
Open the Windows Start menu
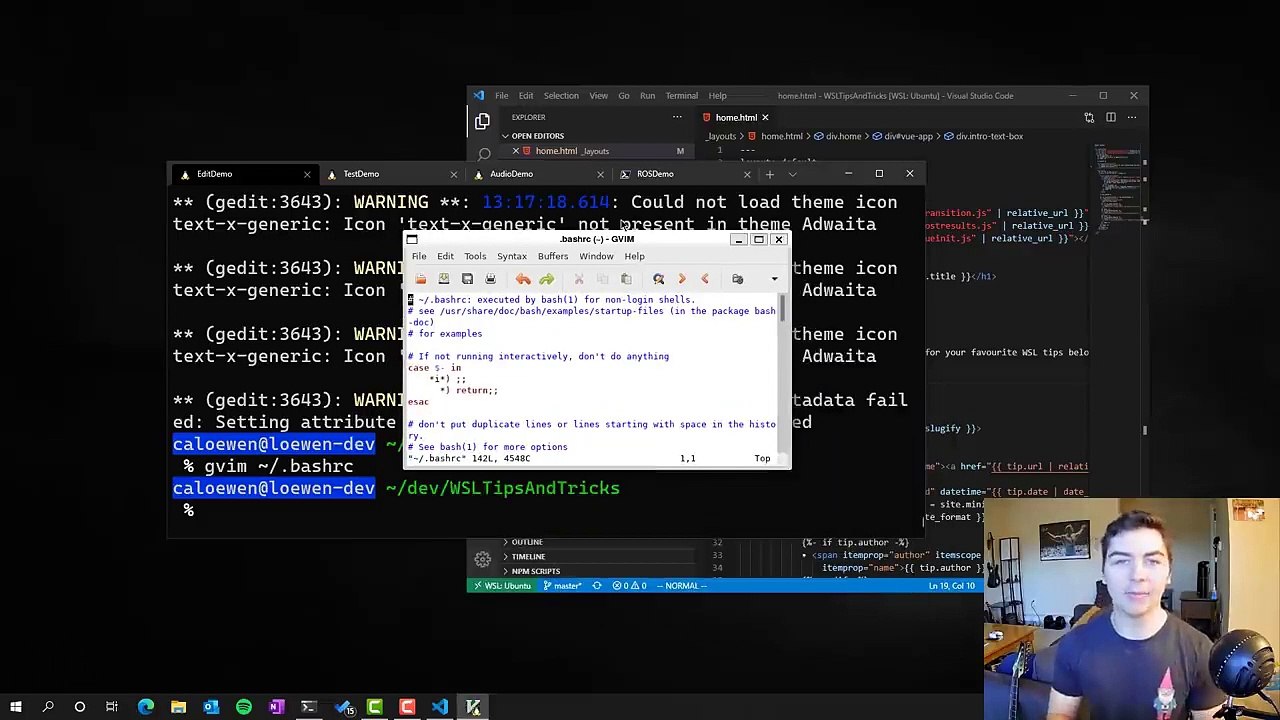(x=15, y=708)
